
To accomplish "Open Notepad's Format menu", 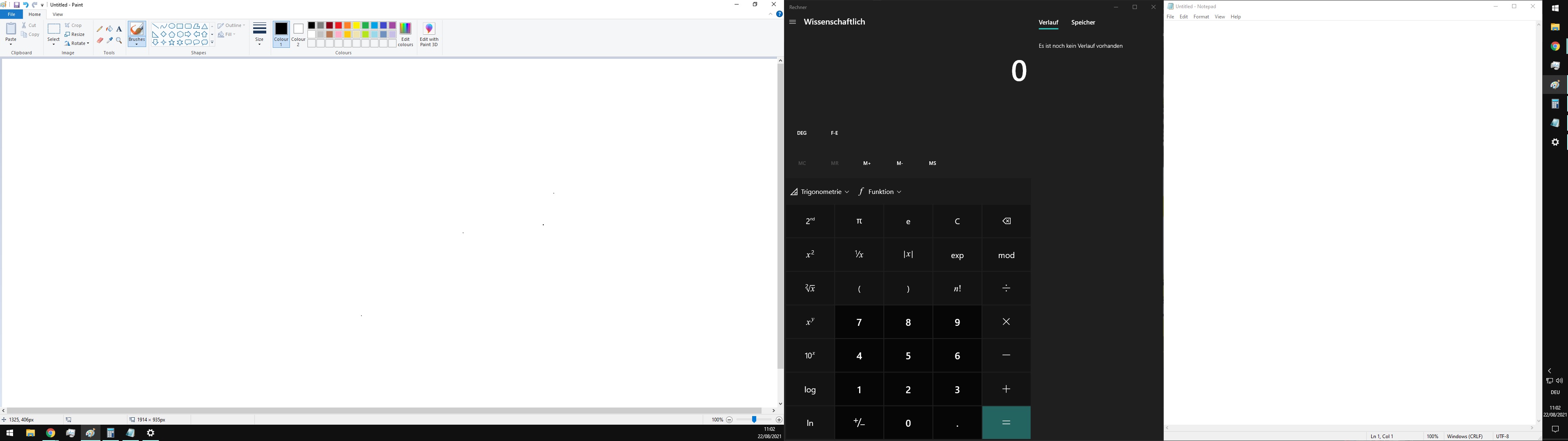I will [1201, 17].
